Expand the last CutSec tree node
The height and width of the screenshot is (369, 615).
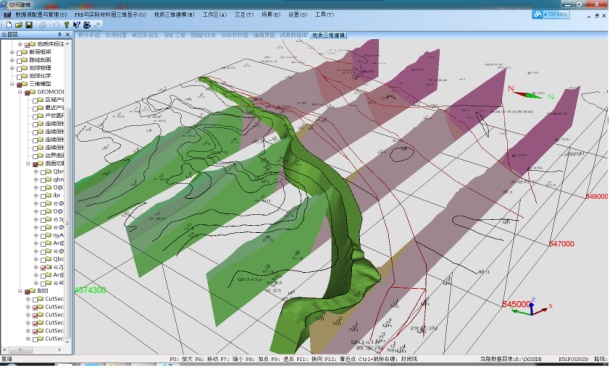pos(28,339)
